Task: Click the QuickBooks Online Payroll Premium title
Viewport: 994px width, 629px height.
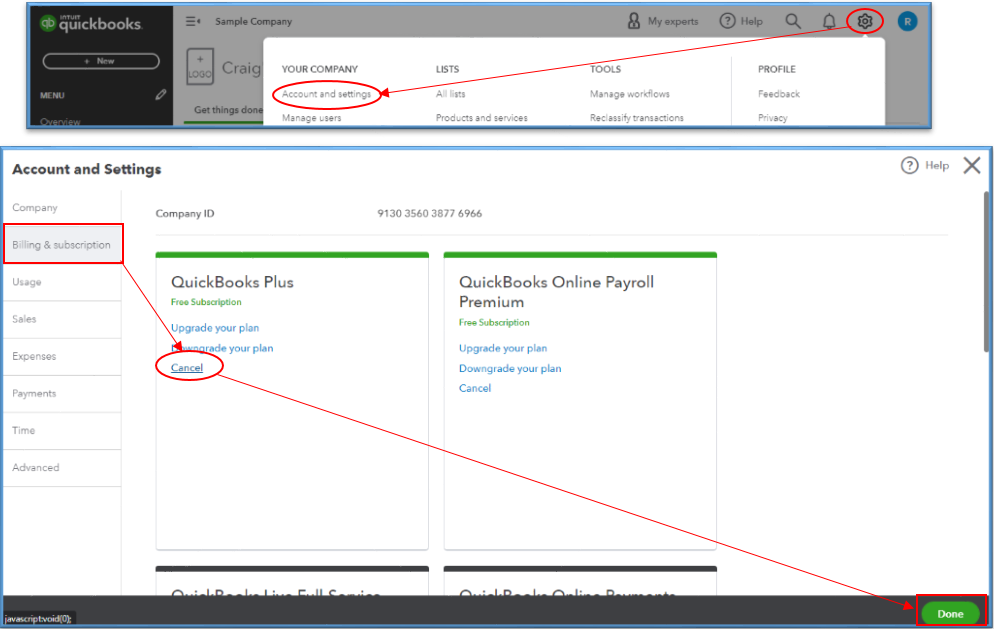Action: 556,292
